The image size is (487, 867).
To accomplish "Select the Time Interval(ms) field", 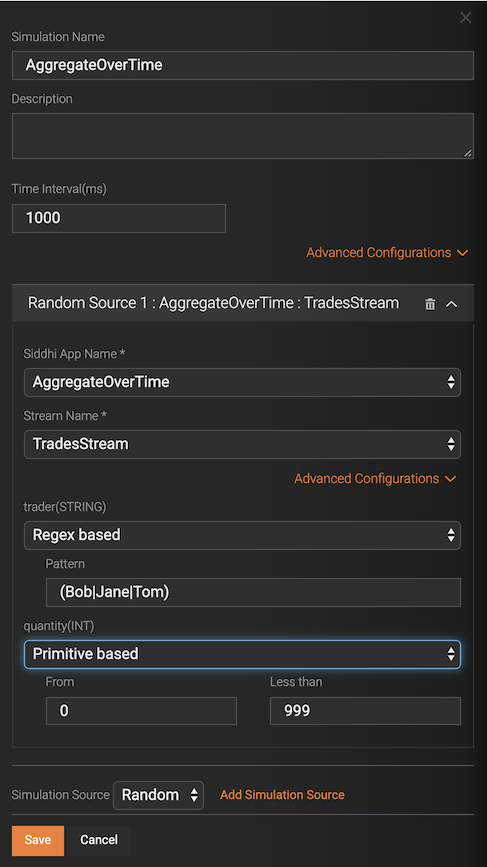I will [119, 218].
